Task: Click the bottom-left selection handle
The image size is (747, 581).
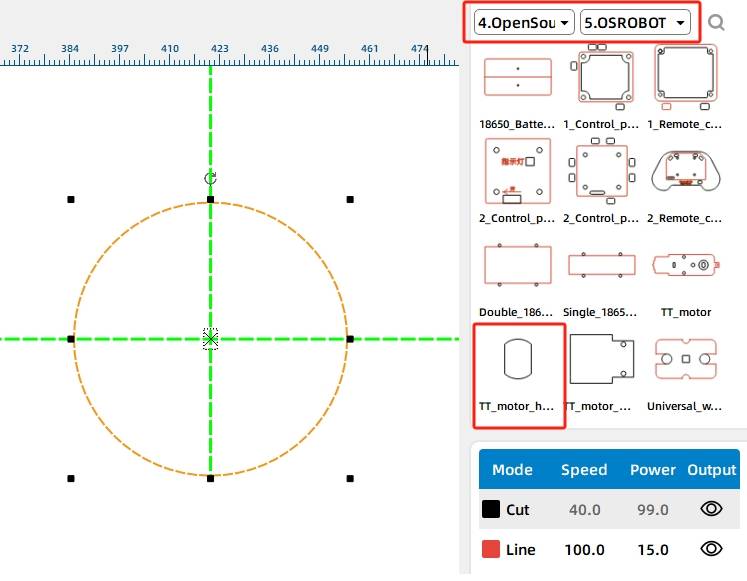Action: click(71, 479)
